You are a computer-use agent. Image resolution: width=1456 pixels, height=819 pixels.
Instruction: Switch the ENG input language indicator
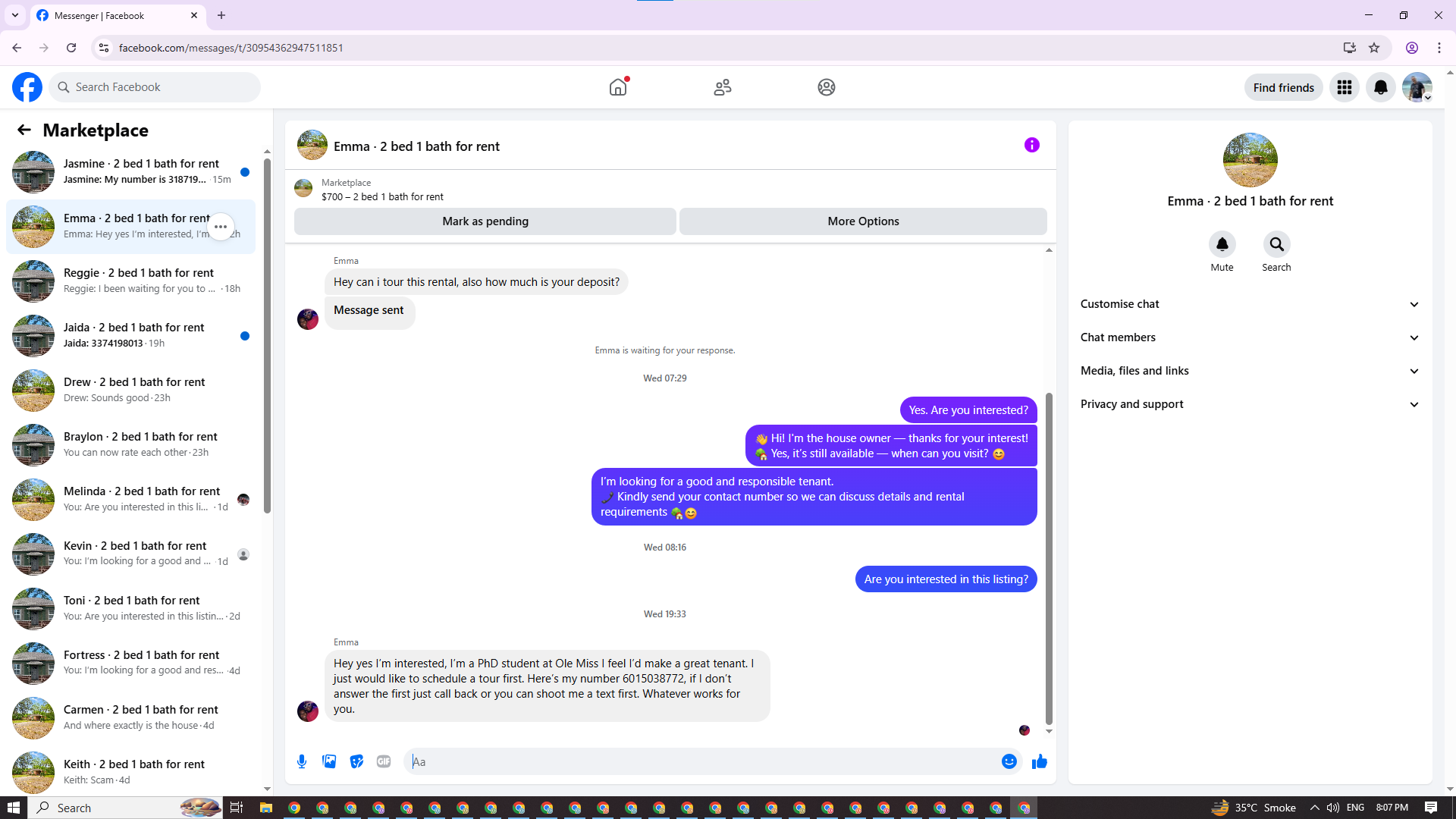[x=1356, y=808]
